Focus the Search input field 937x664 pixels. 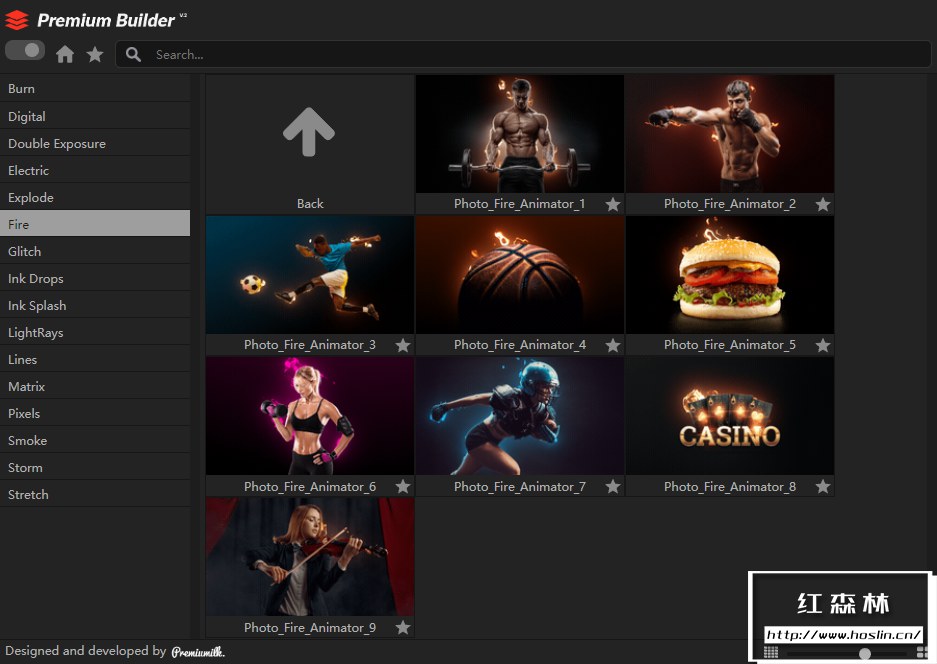point(523,54)
